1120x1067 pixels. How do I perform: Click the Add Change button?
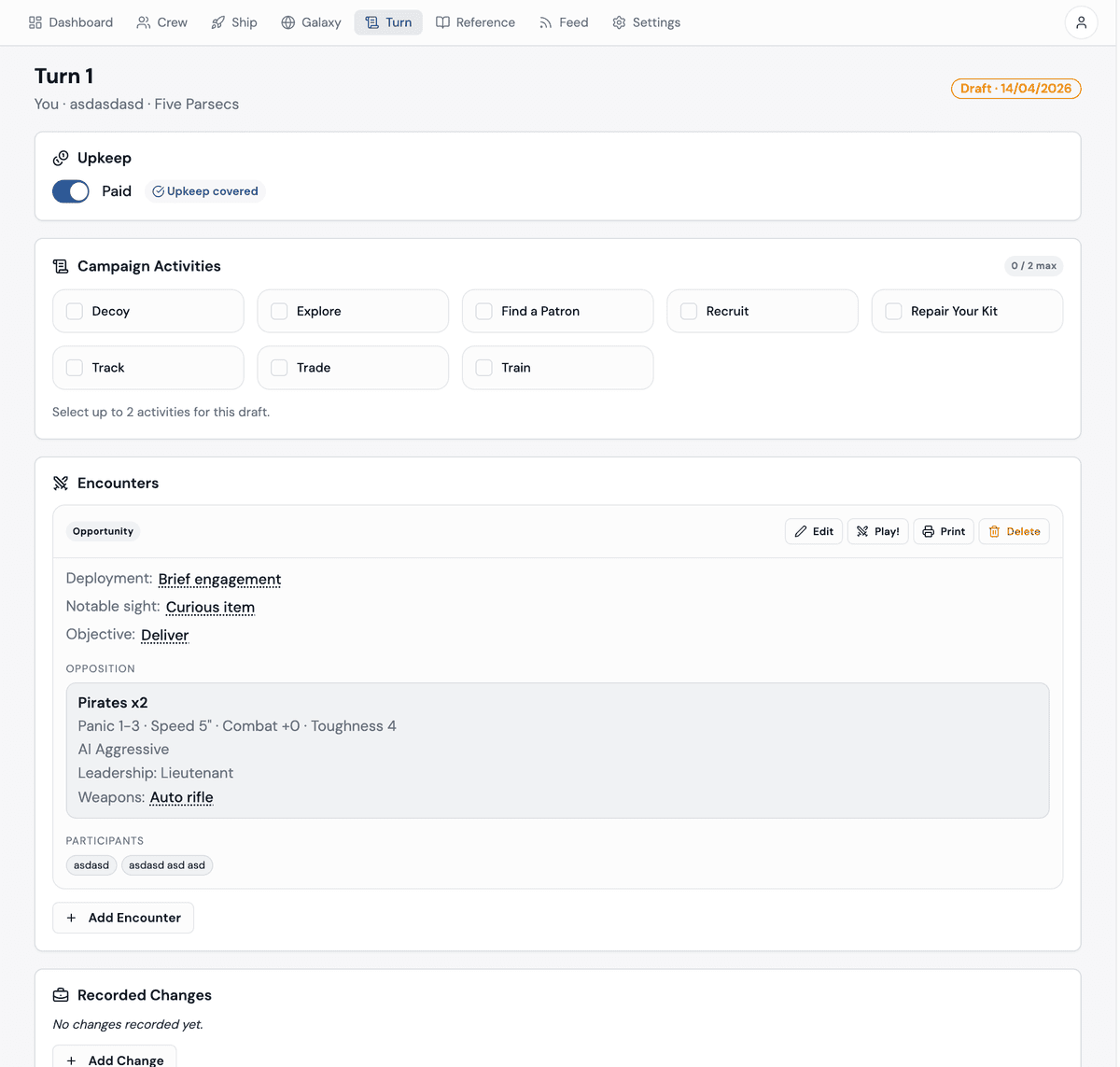(115, 1058)
